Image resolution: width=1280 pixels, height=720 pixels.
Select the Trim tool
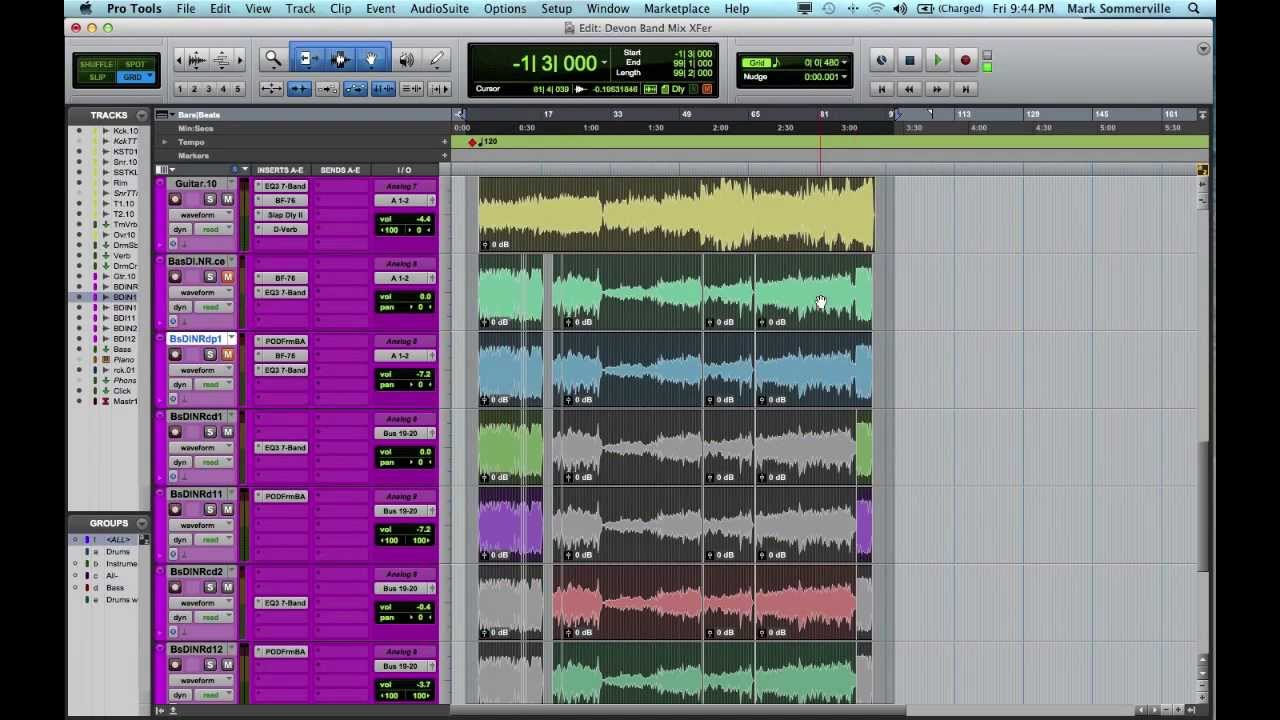(x=307, y=60)
